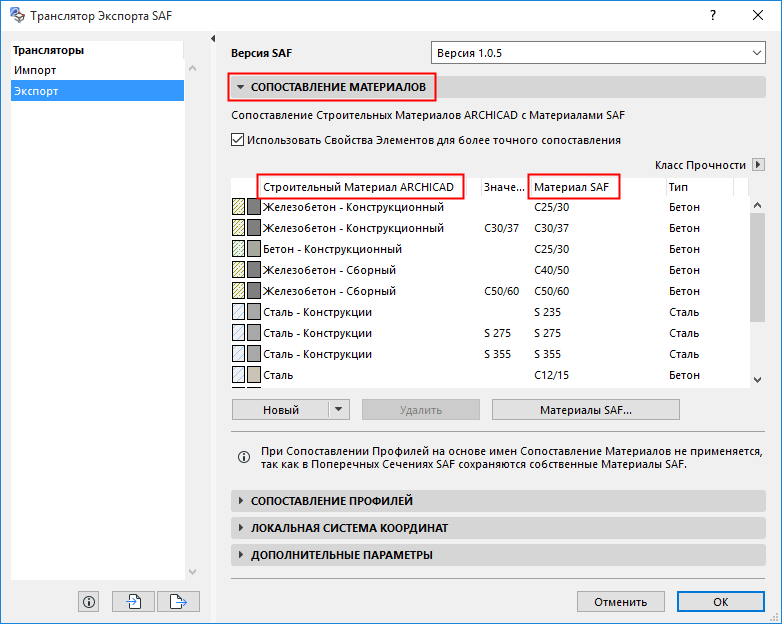Close the dialog with the X button
The height and width of the screenshot is (624, 782).
[758, 15]
